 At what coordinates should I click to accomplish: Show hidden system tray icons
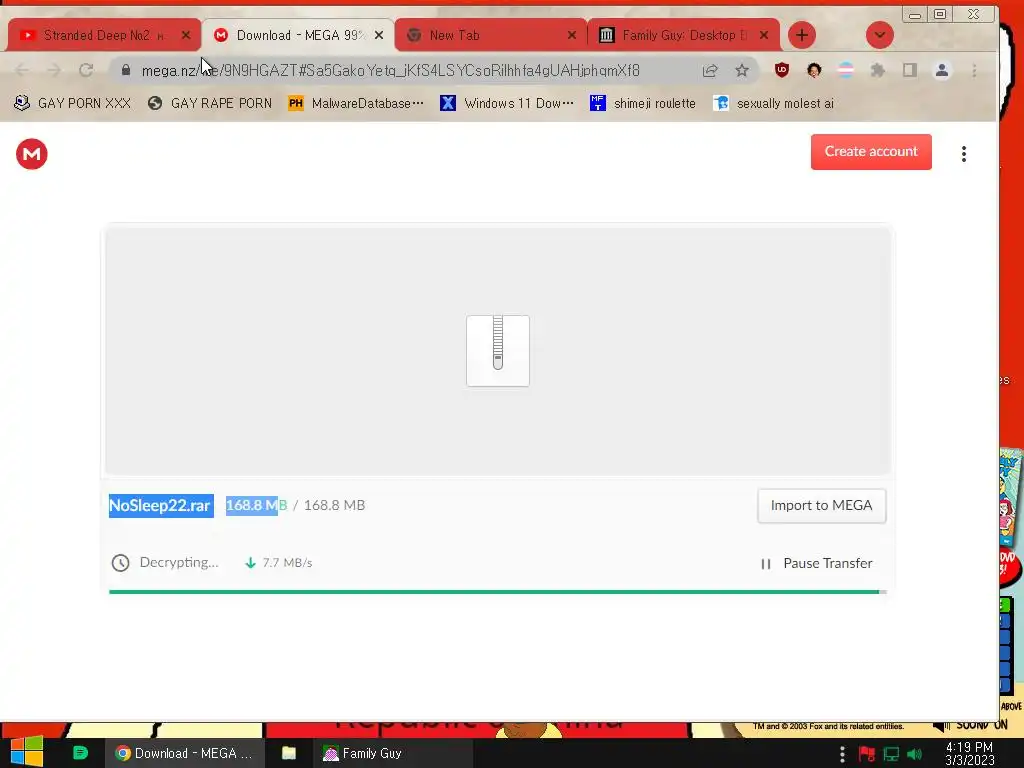[x=842, y=754]
